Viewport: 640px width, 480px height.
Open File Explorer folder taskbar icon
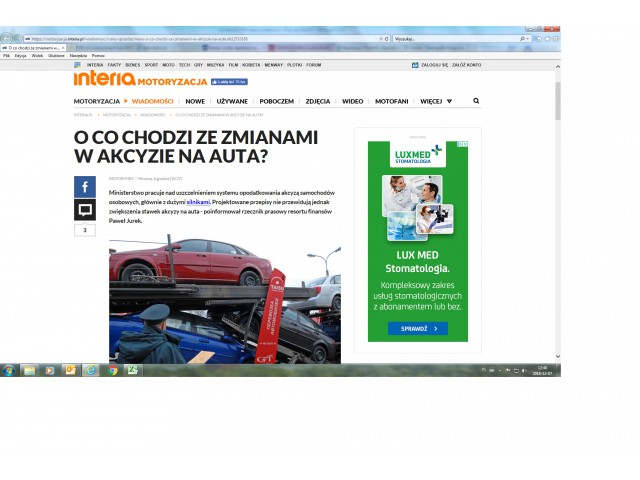pos(29,370)
